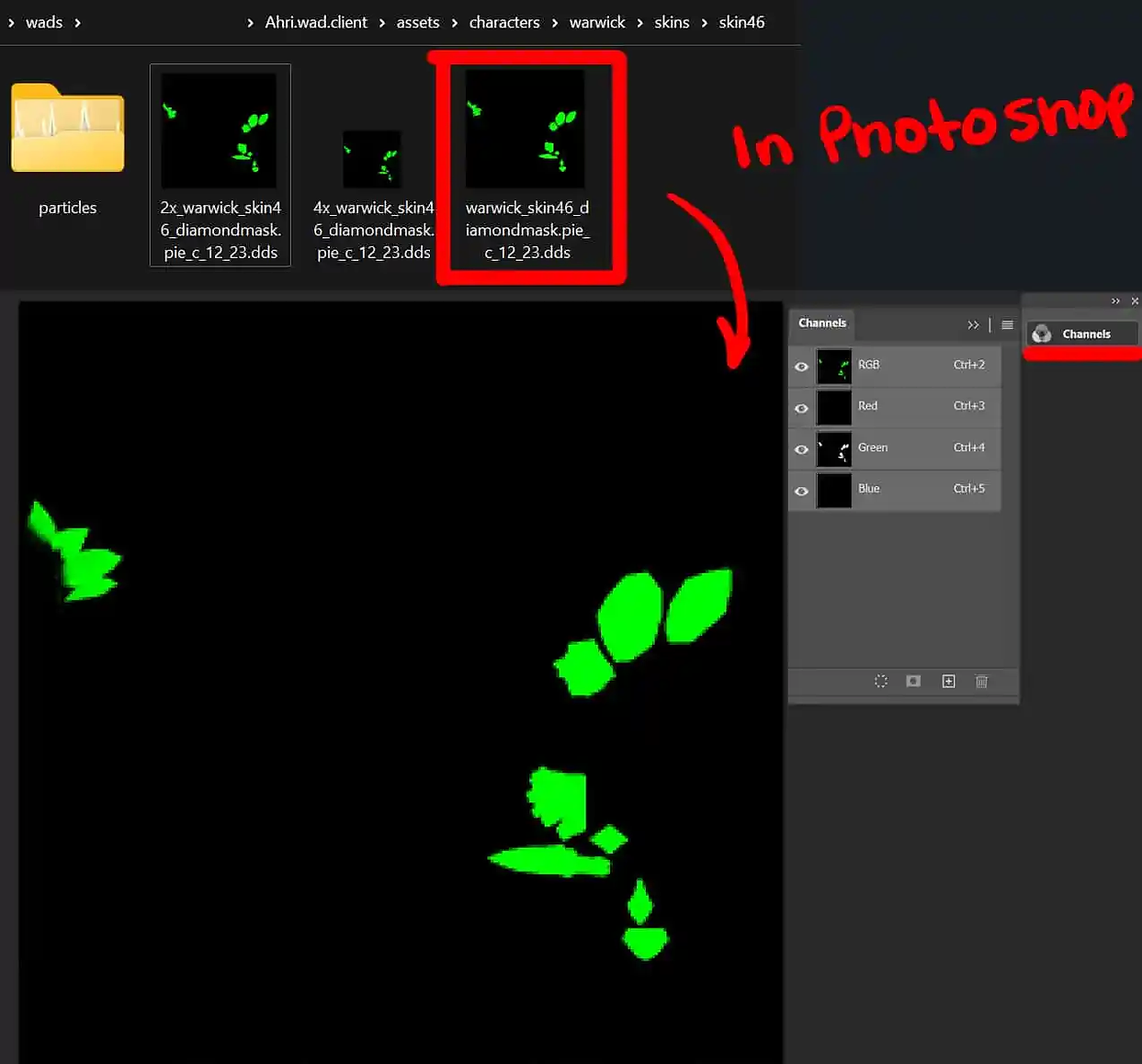The height and width of the screenshot is (1064, 1142).
Task: Expand breadcrumb chevron after wads
Action: 77,23
